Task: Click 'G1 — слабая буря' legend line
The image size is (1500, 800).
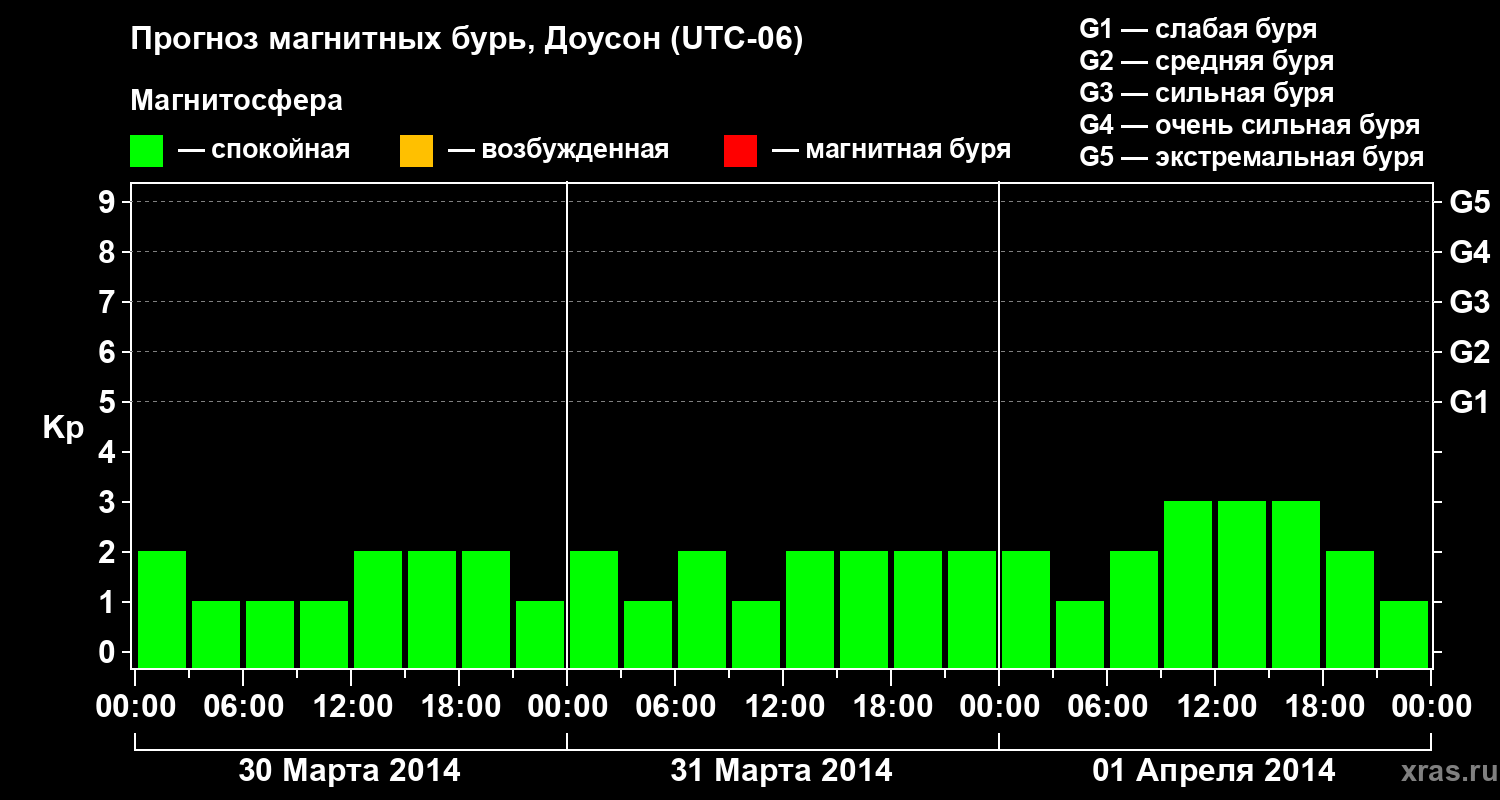Action: [1198, 29]
